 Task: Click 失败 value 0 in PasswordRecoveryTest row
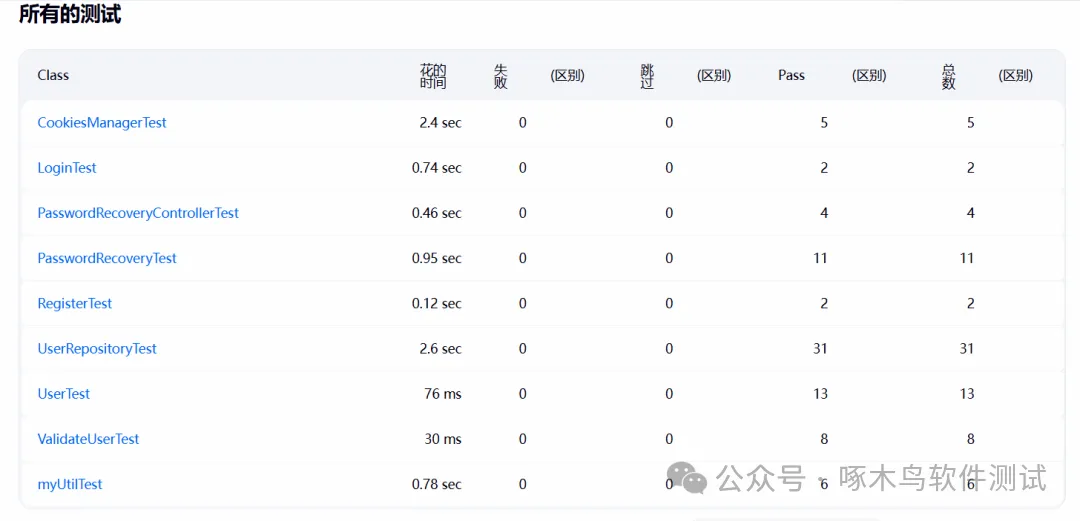(523, 258)
